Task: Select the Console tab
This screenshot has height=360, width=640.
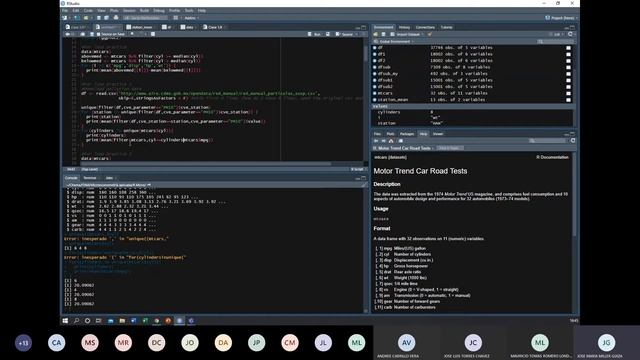Action: click(71, 178)
